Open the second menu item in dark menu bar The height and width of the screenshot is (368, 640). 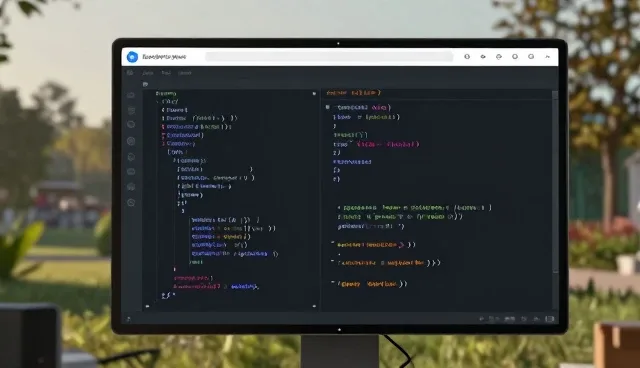(x=166, y=73)
